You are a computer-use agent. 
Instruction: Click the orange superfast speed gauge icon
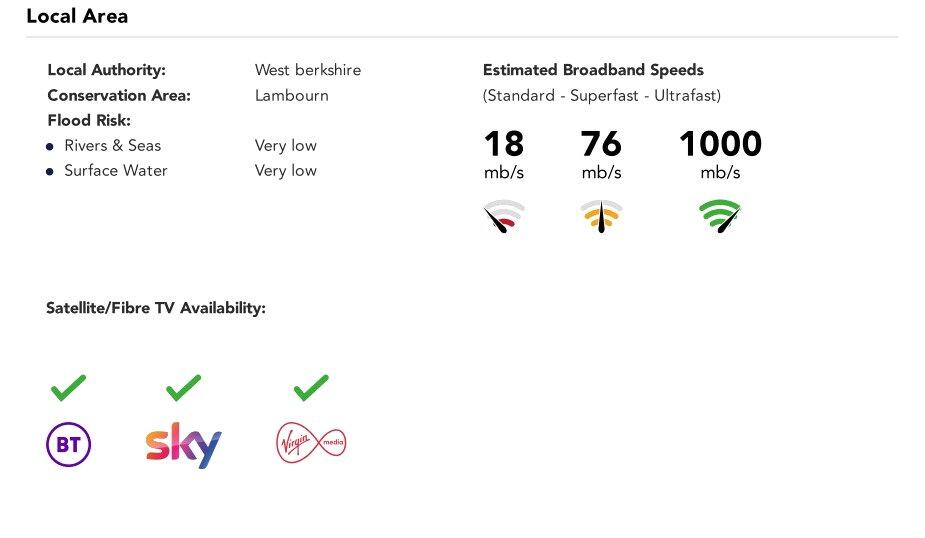pyautogui.click(x=601, y=216)
